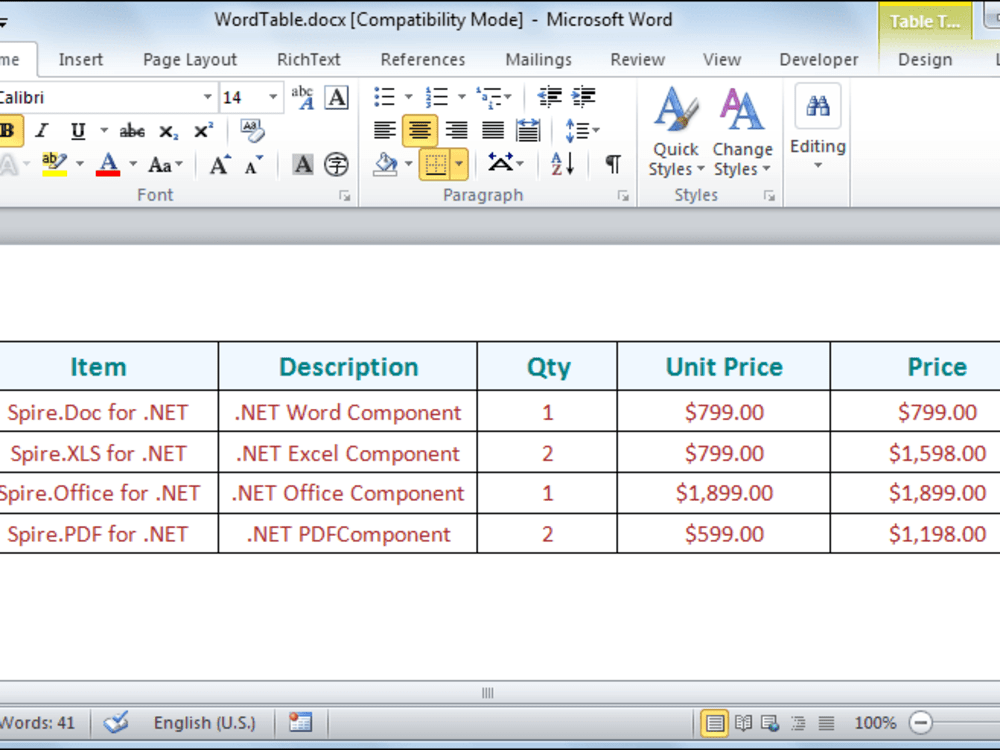Toggle Italic formatting

pos(42,131)
